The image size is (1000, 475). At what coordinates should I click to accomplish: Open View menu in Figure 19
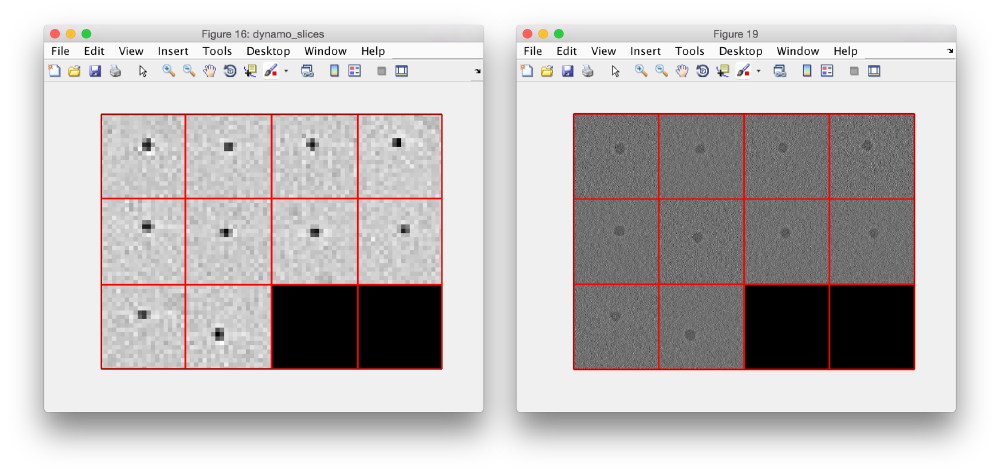pyautogui.click(x=603, y=51)
